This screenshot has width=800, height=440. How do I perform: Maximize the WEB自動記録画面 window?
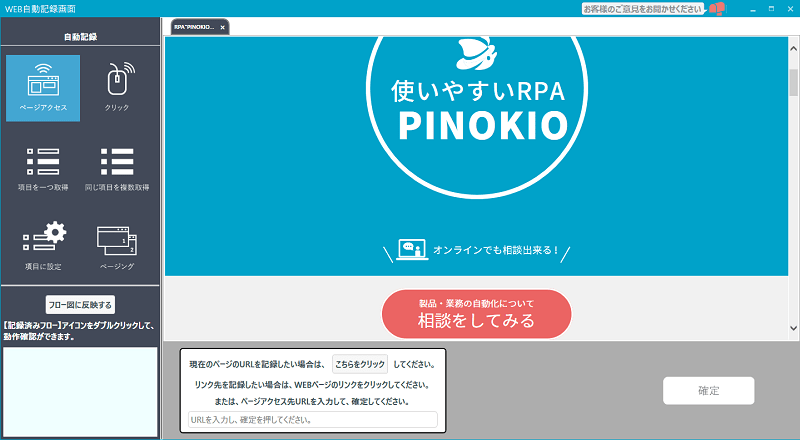771,9
